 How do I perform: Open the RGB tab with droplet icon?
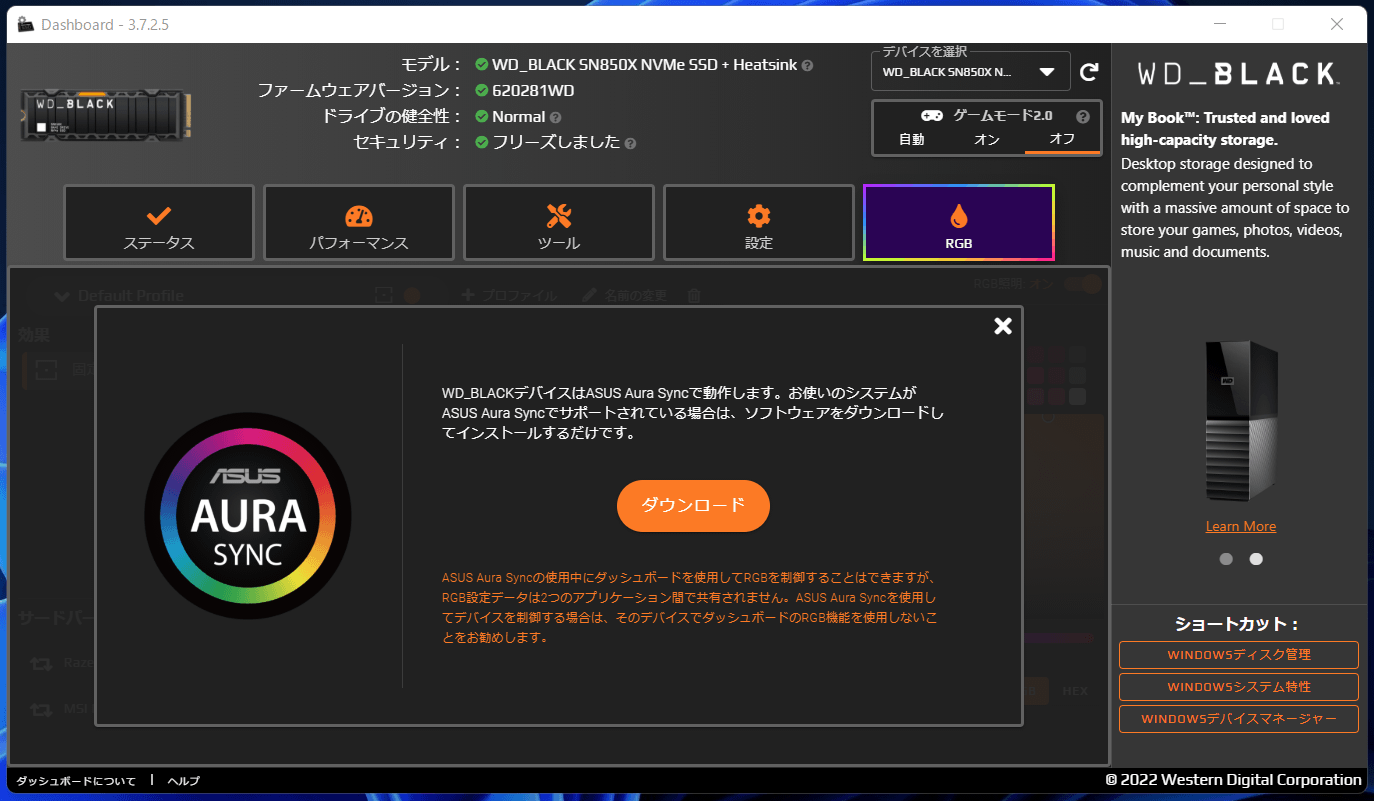pos(959,222)
